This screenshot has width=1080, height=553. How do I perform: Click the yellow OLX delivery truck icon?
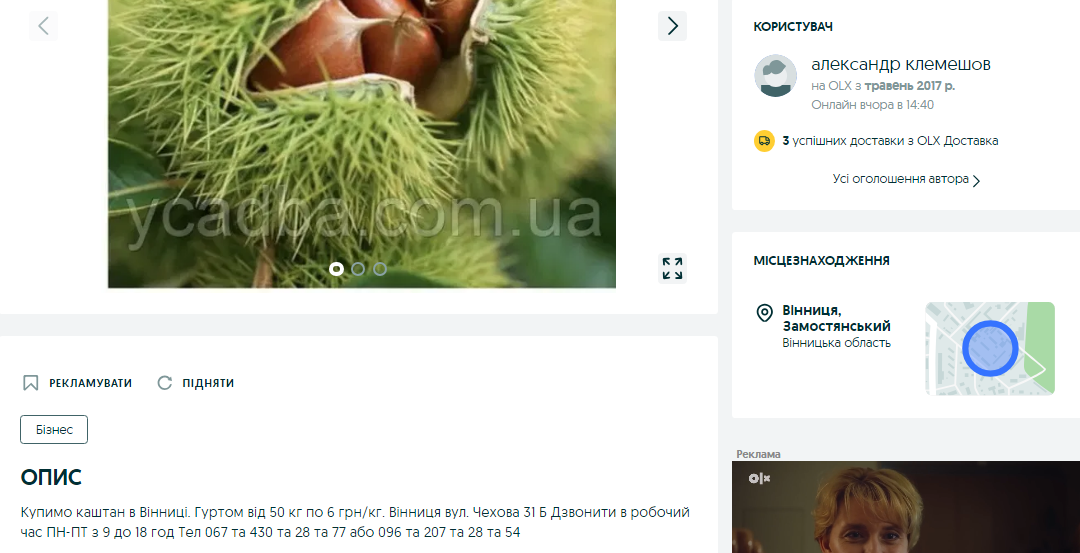click(765, 141)
